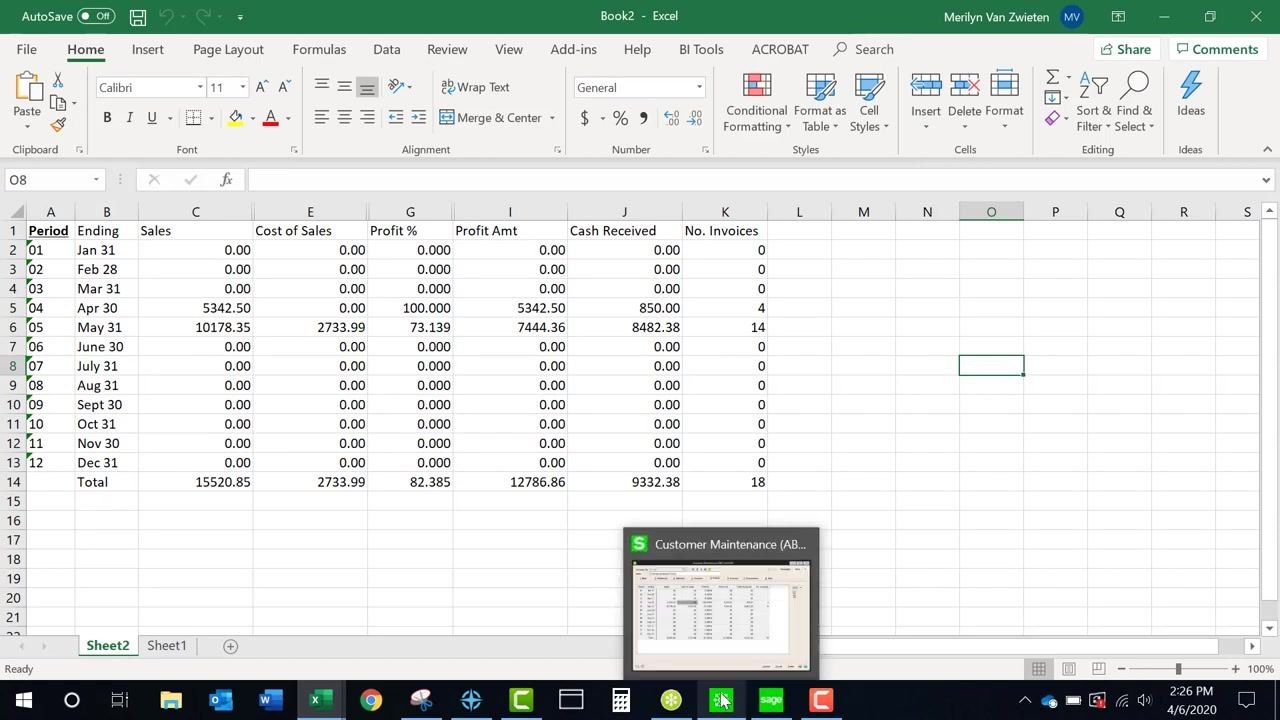Open the Borders dropdown arrow
Screen dimensions: 1280x720
[x=211, y=118]
